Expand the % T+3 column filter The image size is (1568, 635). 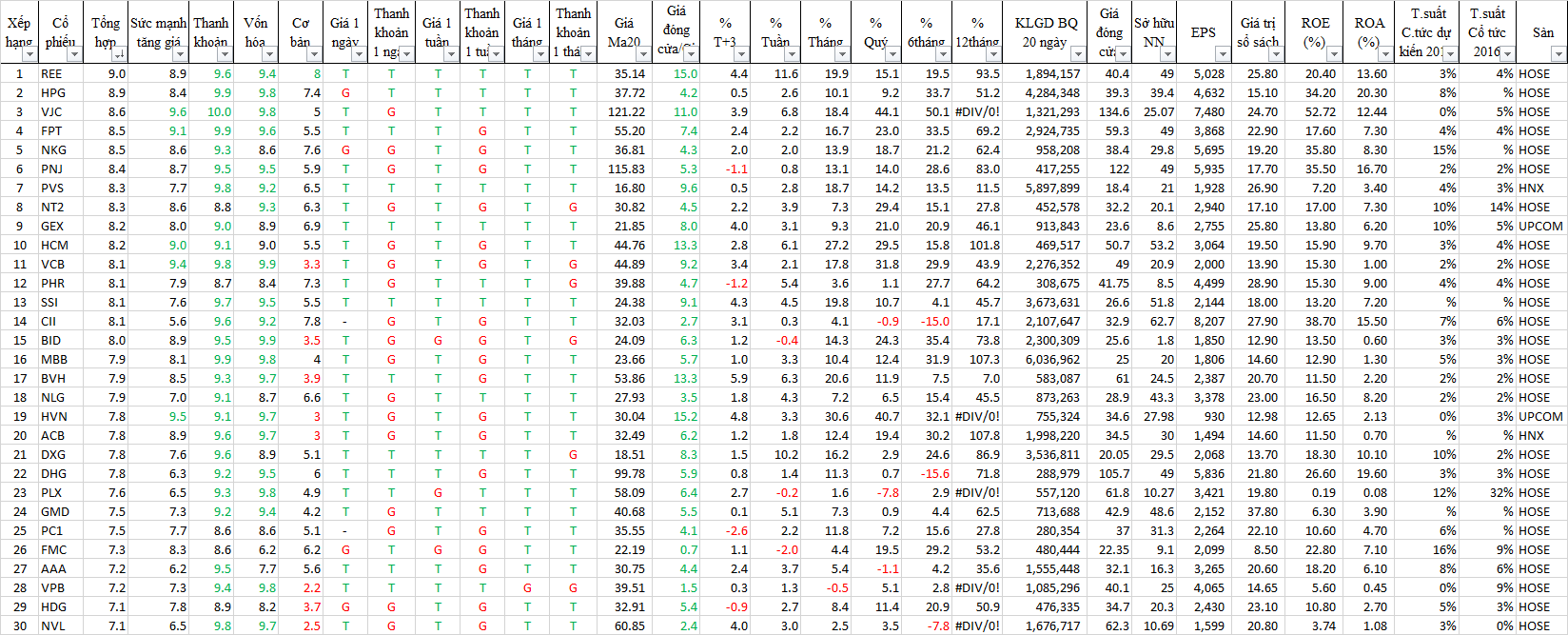741,54
